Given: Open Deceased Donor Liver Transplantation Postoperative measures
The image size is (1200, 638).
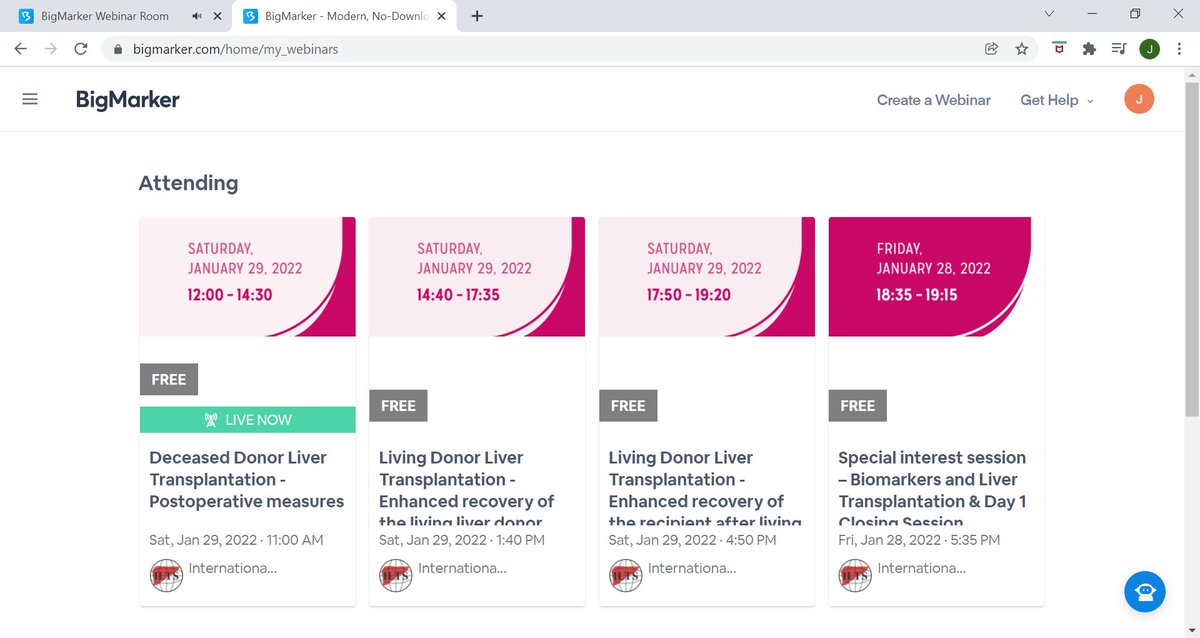Looking at the screenshot, I should click(246, 479).
